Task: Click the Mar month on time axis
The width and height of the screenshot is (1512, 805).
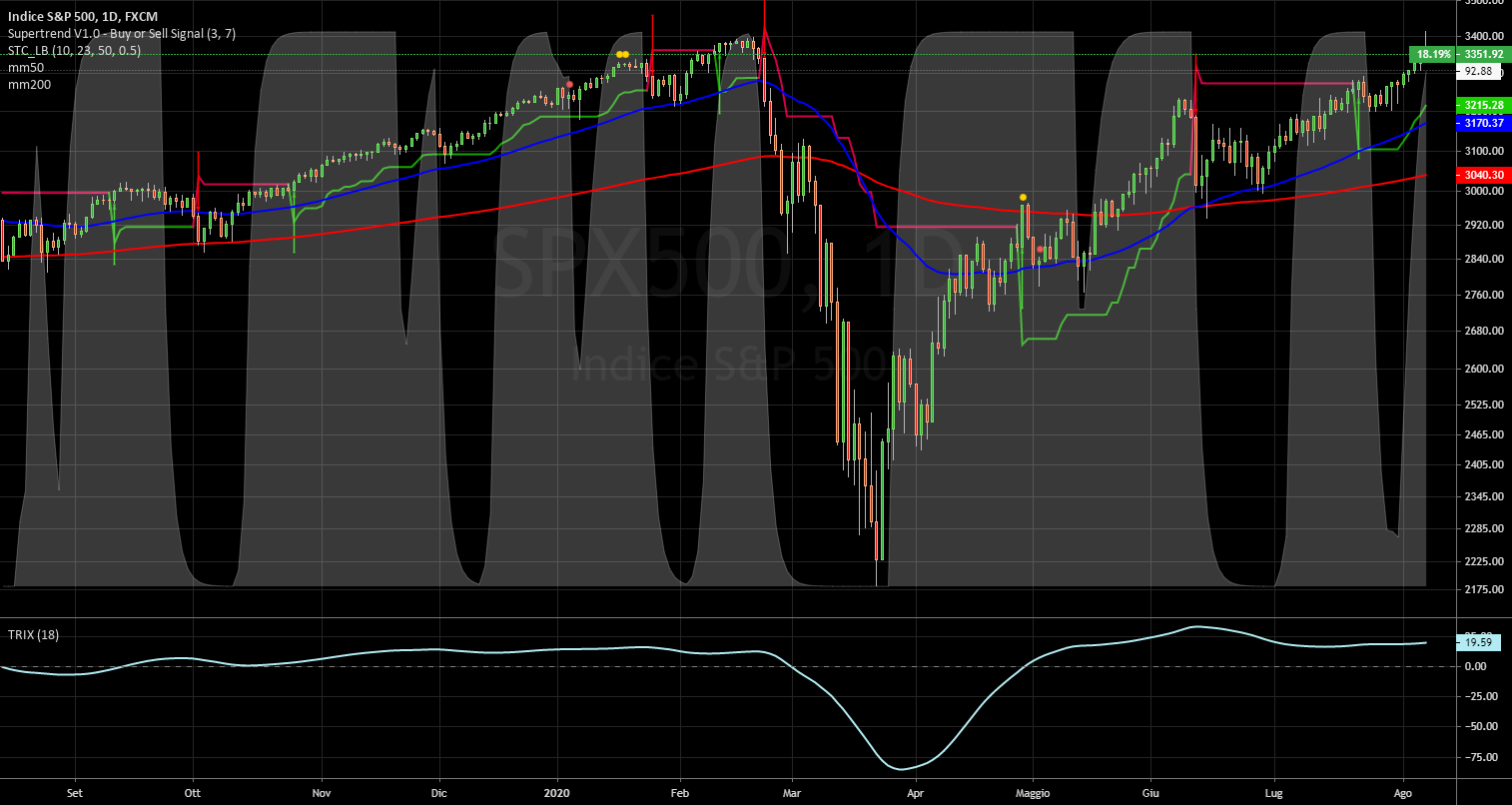Action: pyautogui.click(x=791, y=794)
